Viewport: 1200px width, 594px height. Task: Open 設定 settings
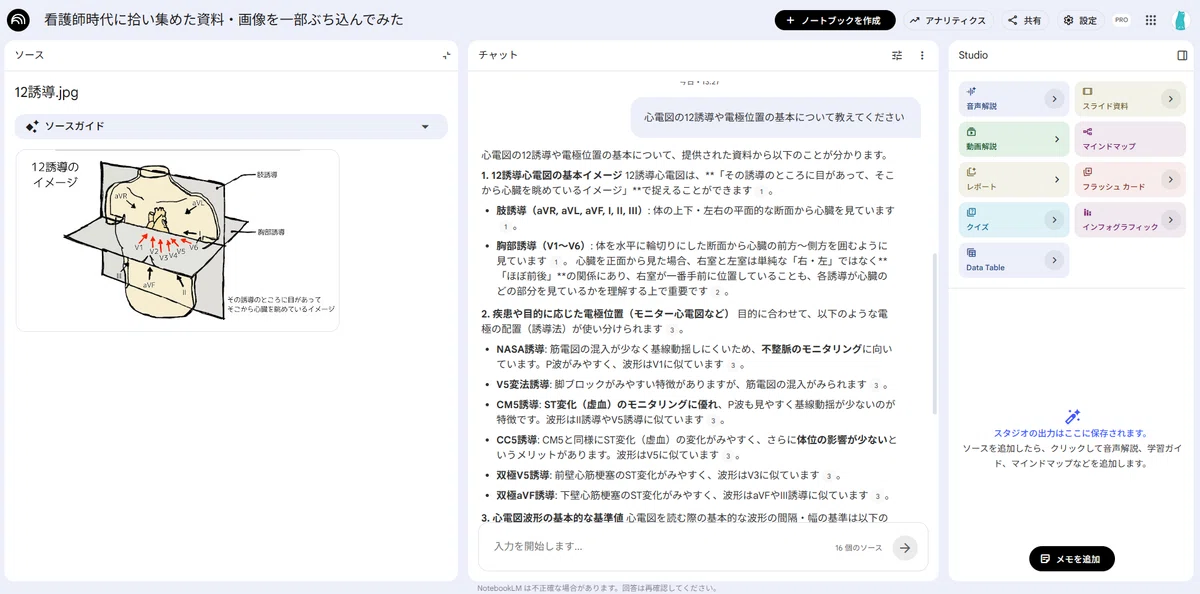[x=1080, y=20]
